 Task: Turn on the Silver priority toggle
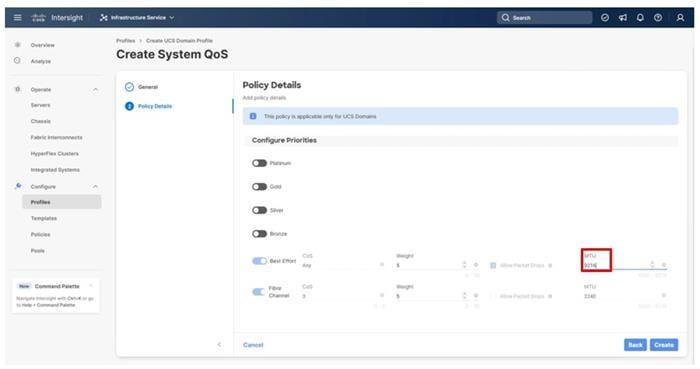(259, 210)
